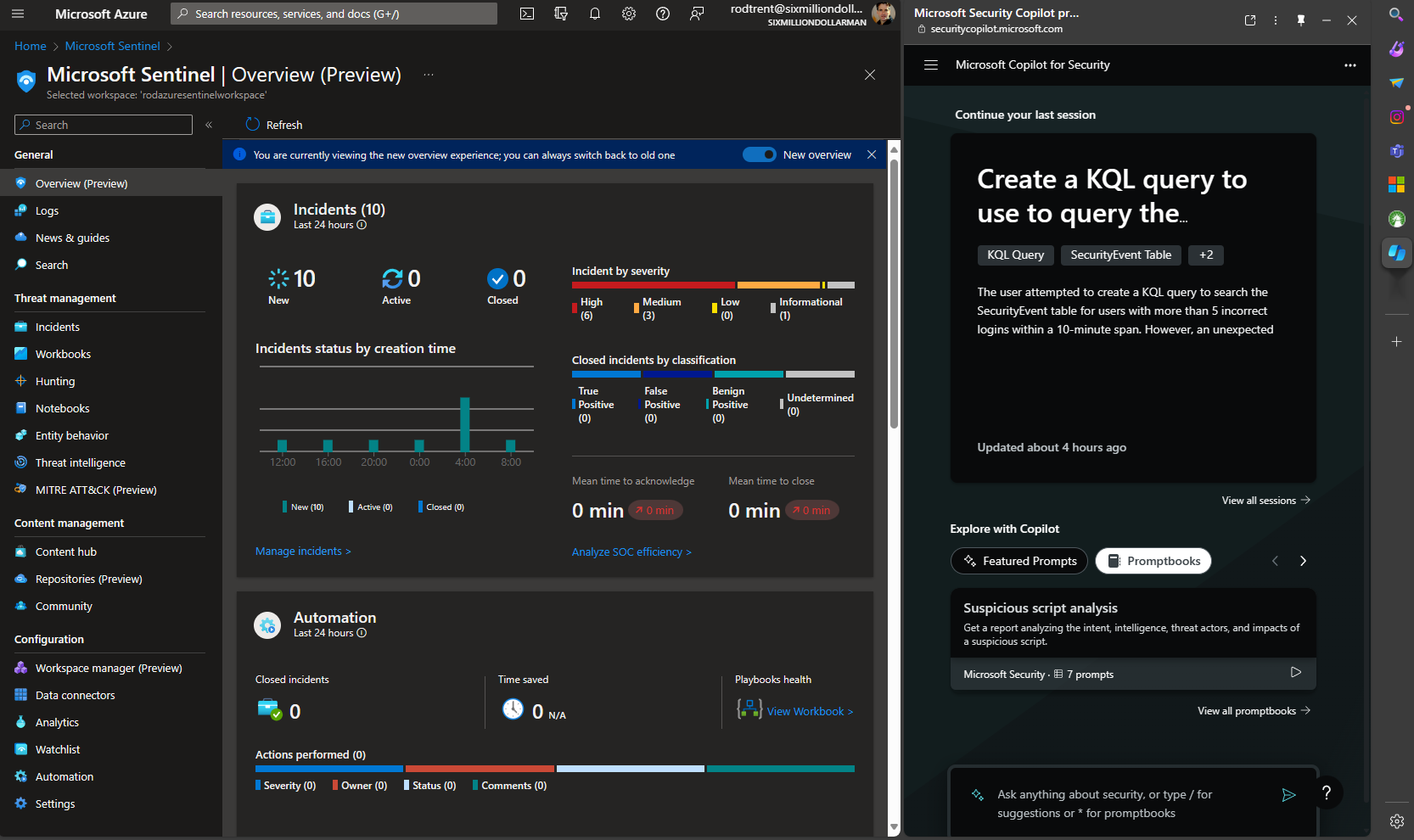Image resolution: width=1414 pixels, height=840 pixels.
Task: Click the Medium severity orange bar
Action: pos(778,285)
